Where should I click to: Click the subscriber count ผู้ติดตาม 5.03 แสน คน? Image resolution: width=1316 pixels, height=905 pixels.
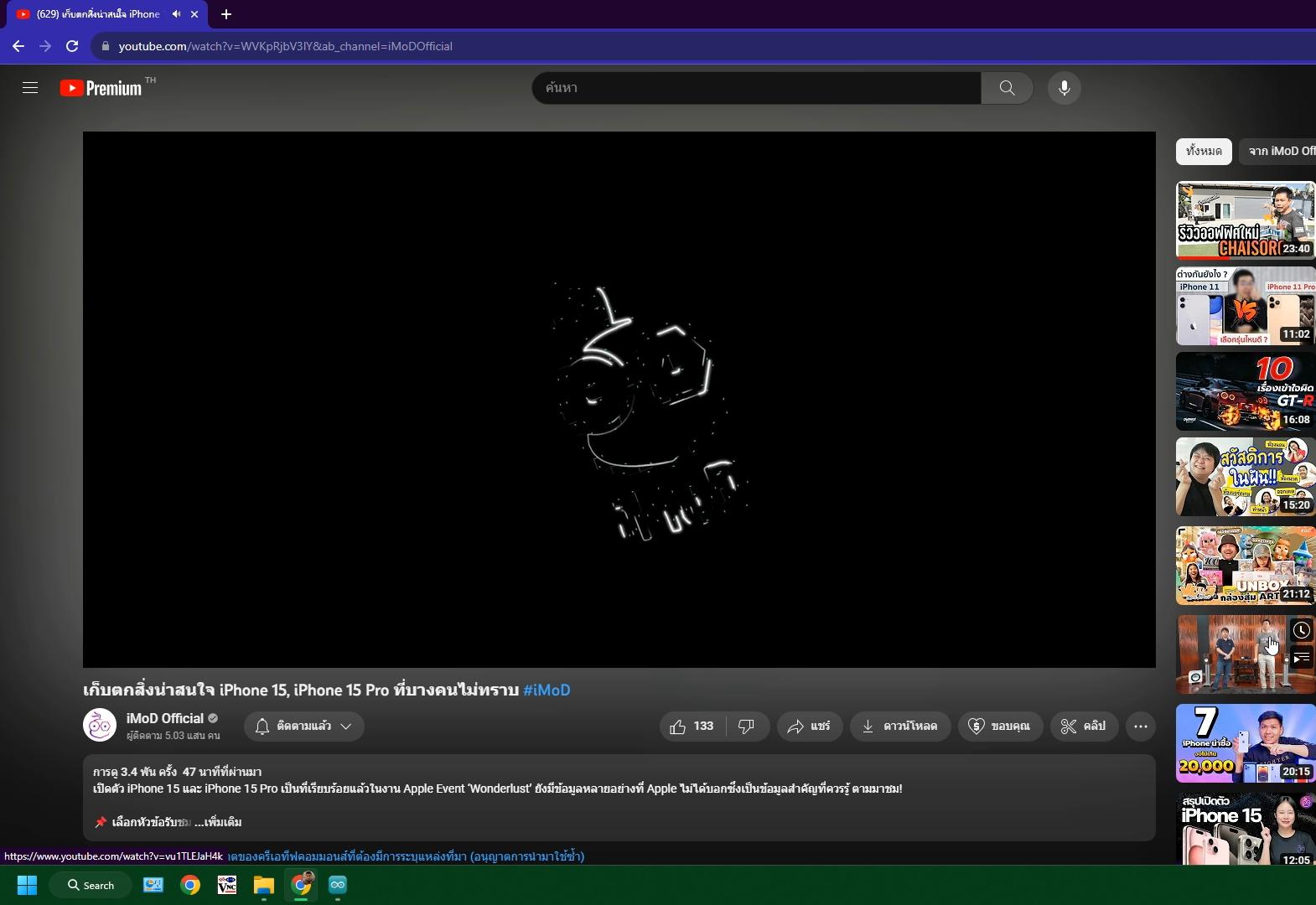pyautogui.click(x=174, y=736)
